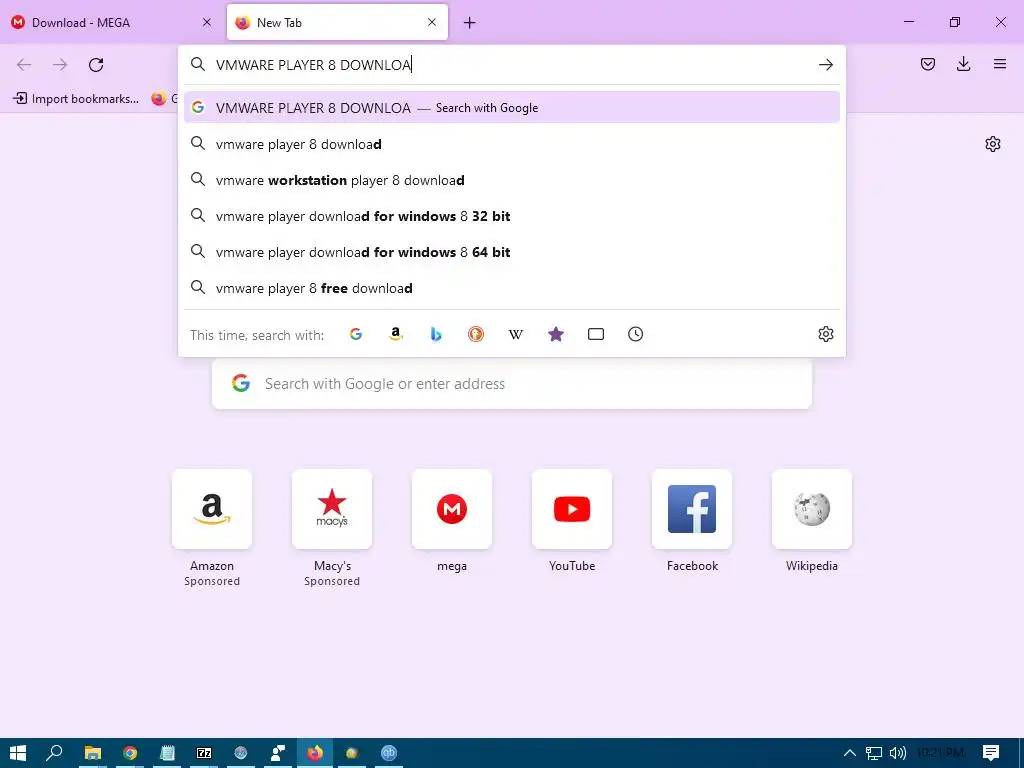Choose 'Search with Google' top suggestion

(x=512, y=107)
